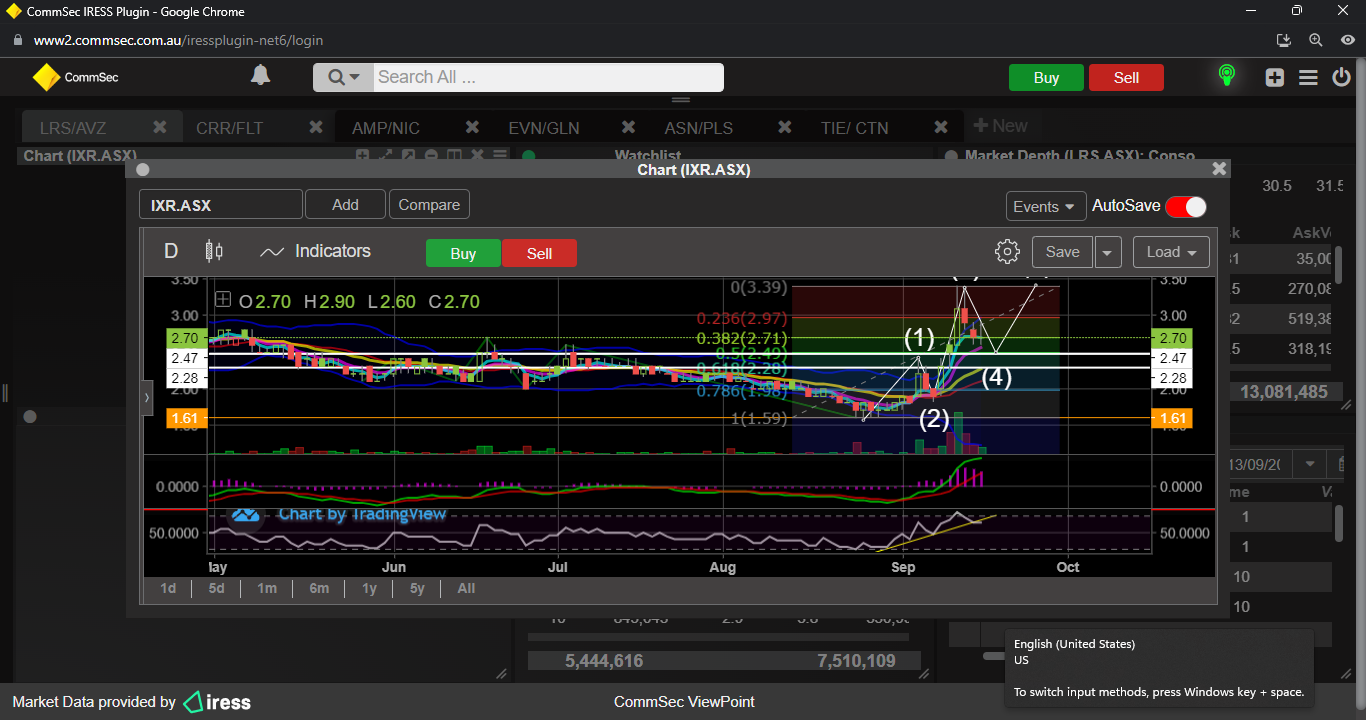
Task: Close the Chart (IXR.ASX) popup window
Action: [x=1218, y=170]
